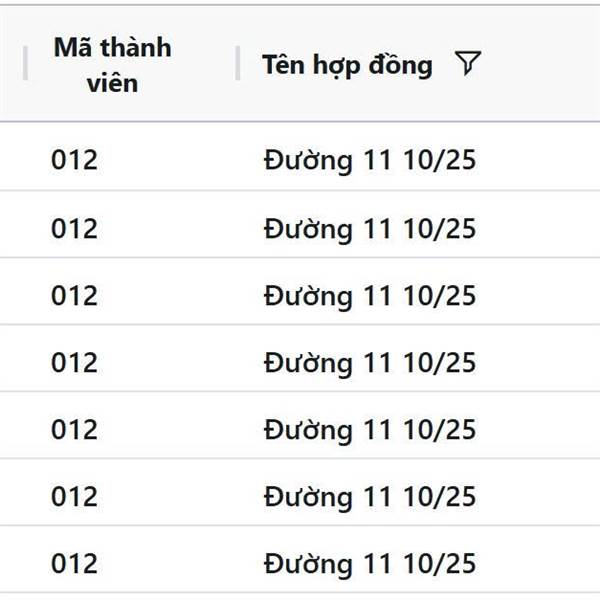Viewport: 600px width, 600px height.
Task: Select the sixth row member code 012
Action: pos(75,496)
